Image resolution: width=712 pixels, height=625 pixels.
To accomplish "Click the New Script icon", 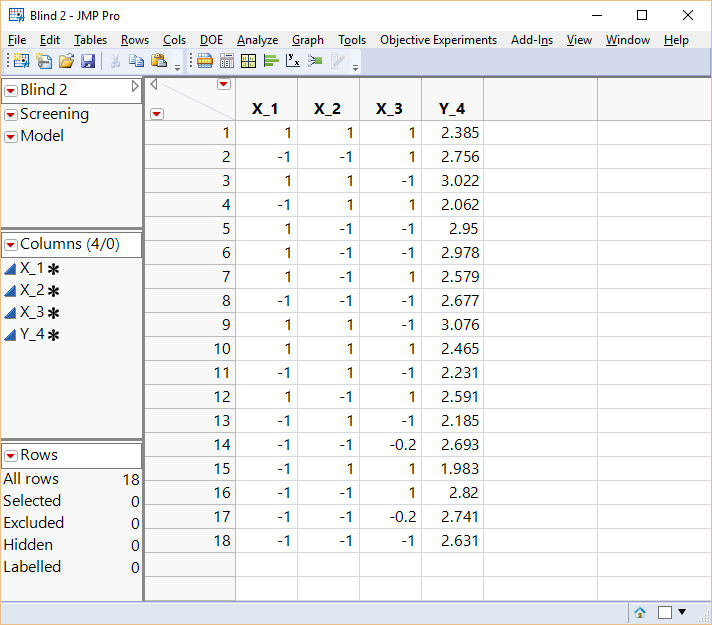I will point(44,61).
